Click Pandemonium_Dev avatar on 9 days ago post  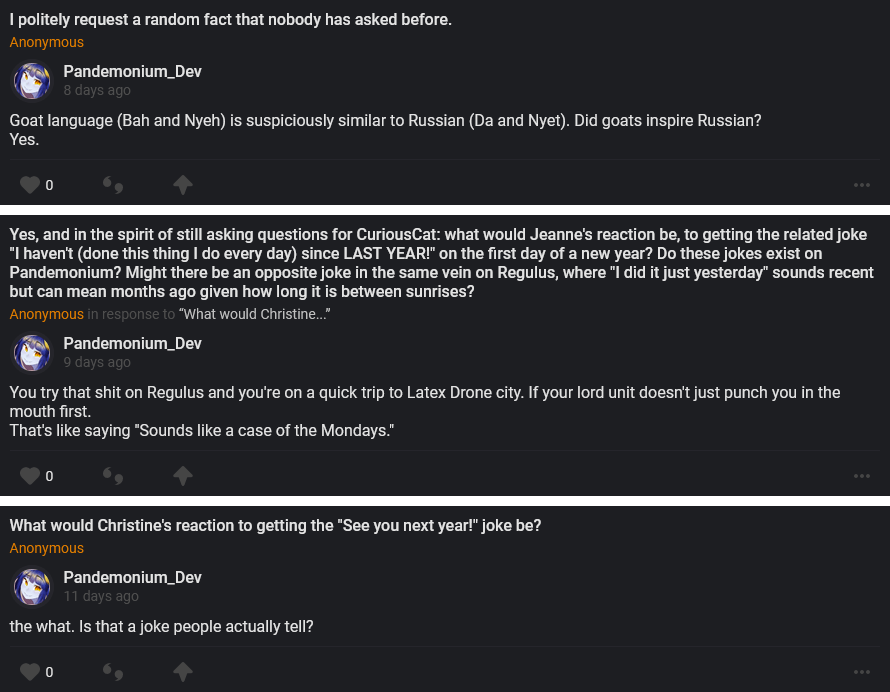(x=32, y=353)
